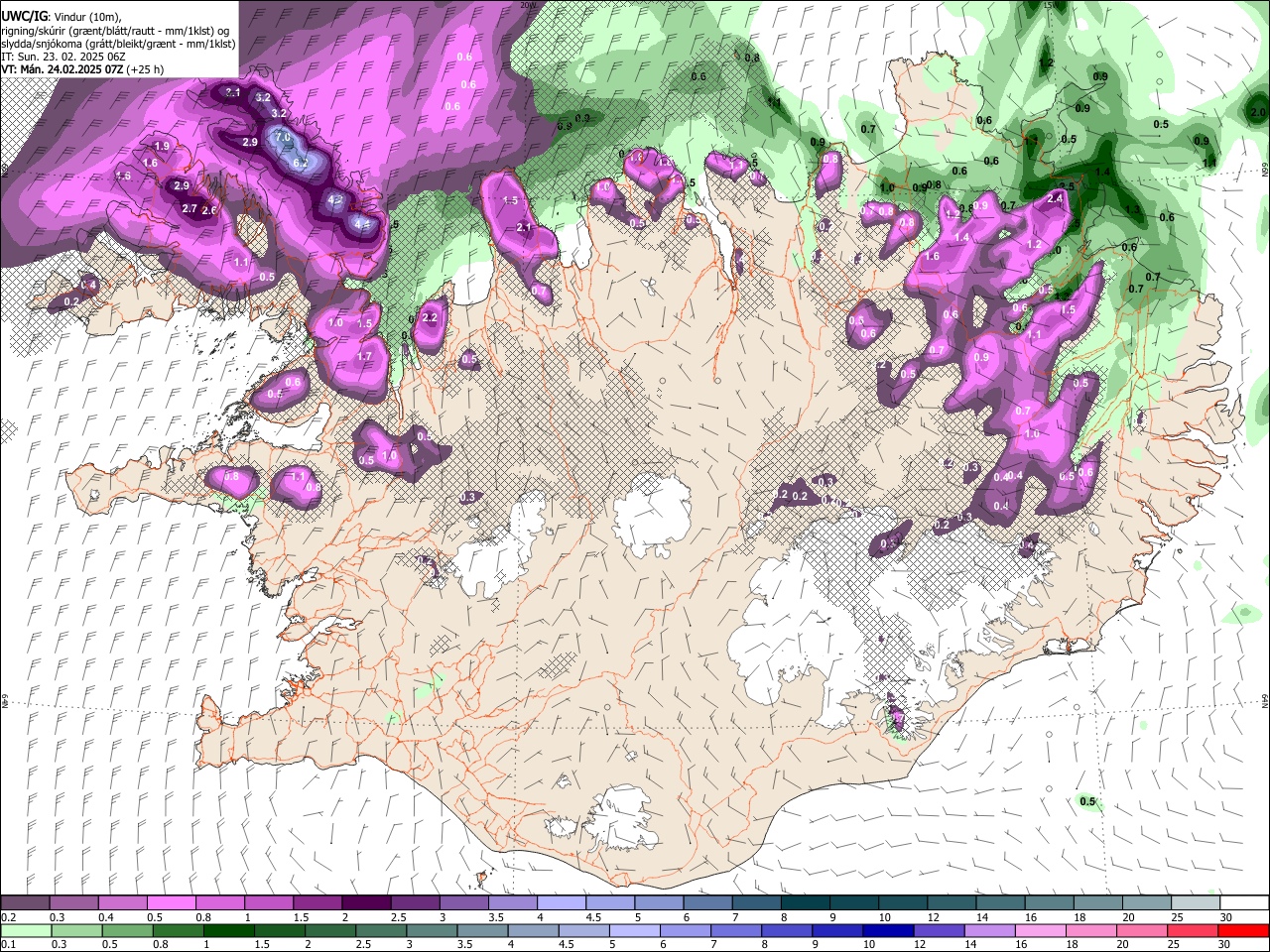The width and height of the screenshot is (1270, 952).
Task: Pick the slate blue 6 swatch in snow scale
Action: (x=708, y=903)
